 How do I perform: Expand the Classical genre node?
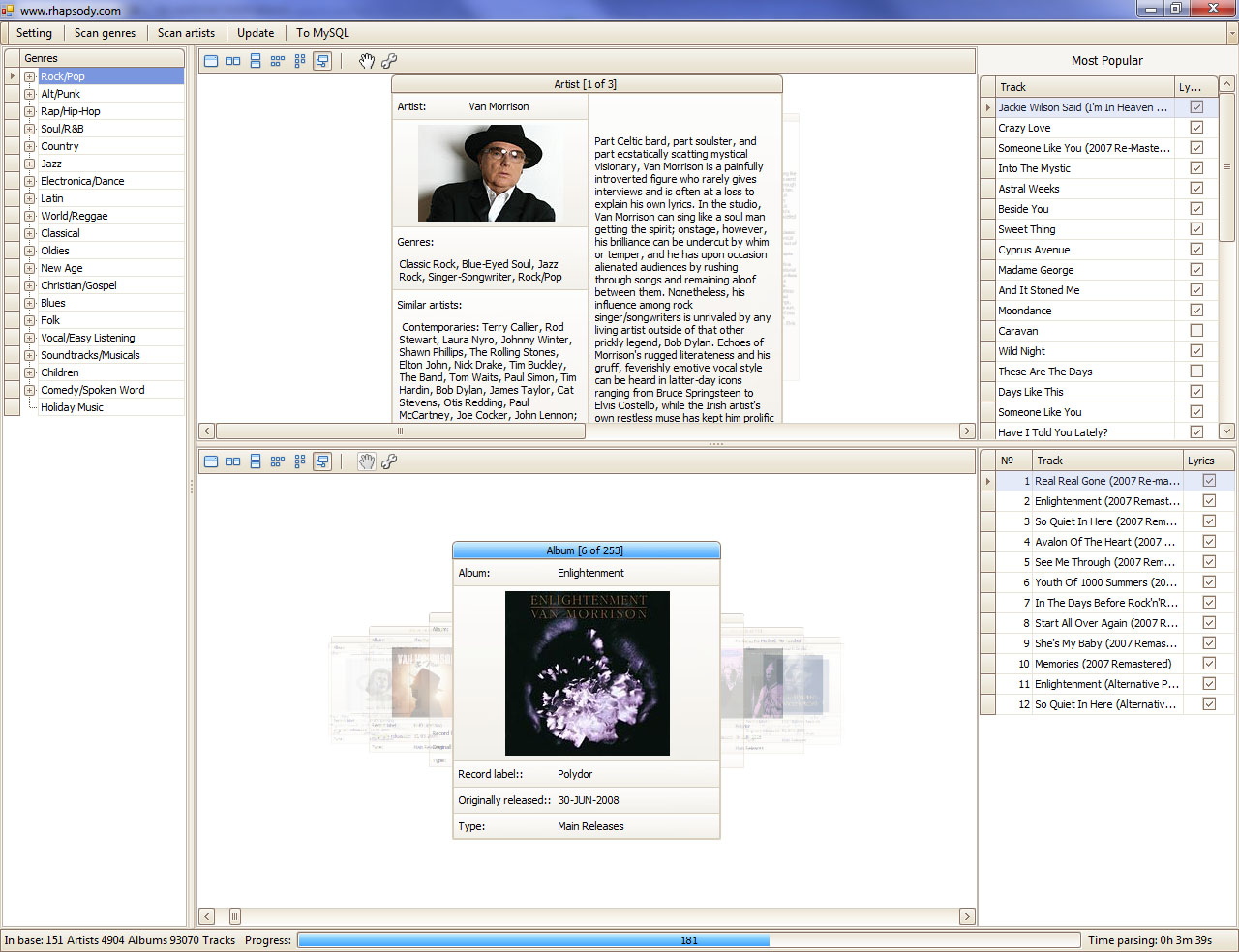coord(30,233)
